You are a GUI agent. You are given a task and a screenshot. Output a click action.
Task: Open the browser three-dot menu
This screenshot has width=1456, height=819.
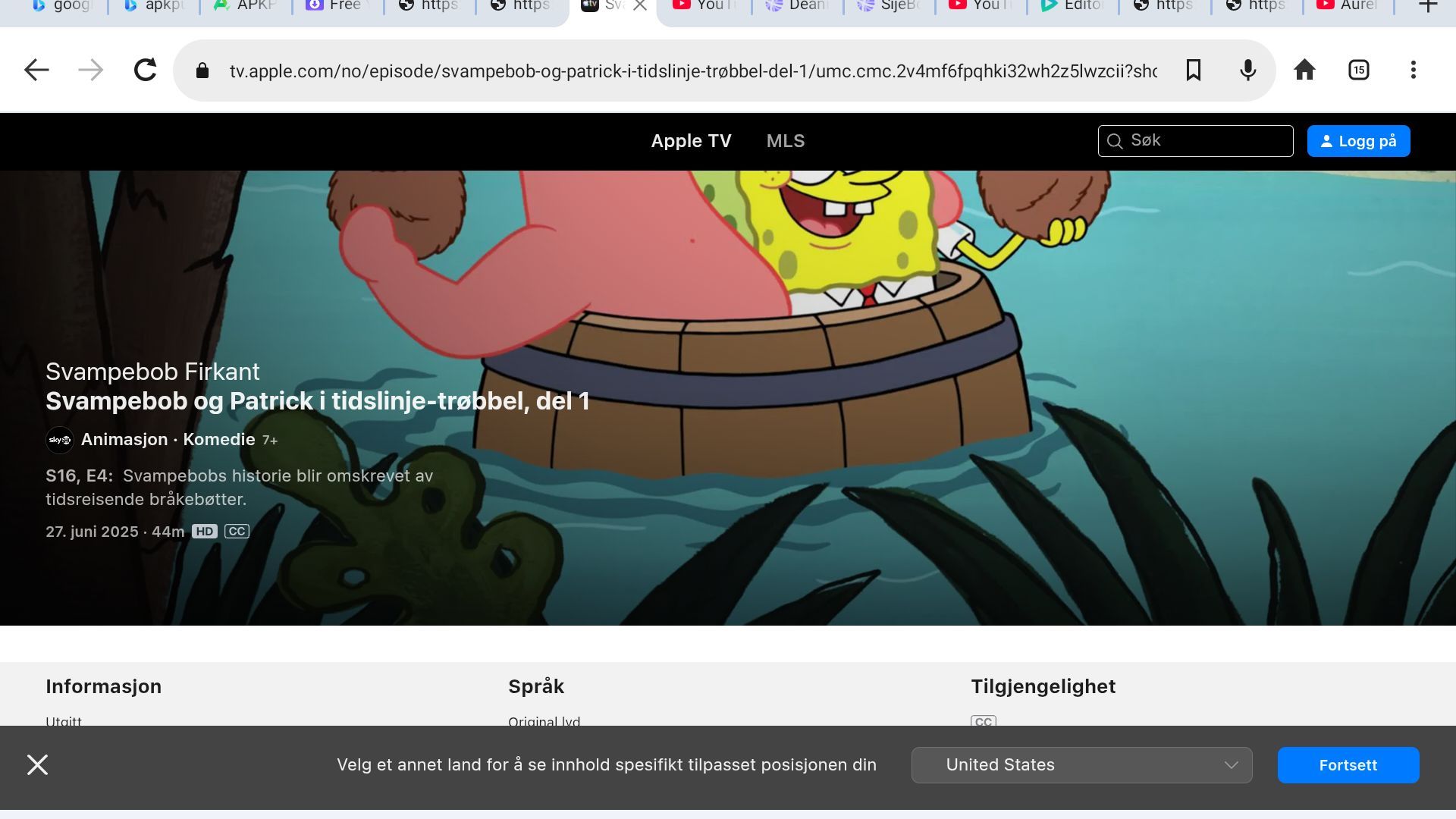point(1414,71)
